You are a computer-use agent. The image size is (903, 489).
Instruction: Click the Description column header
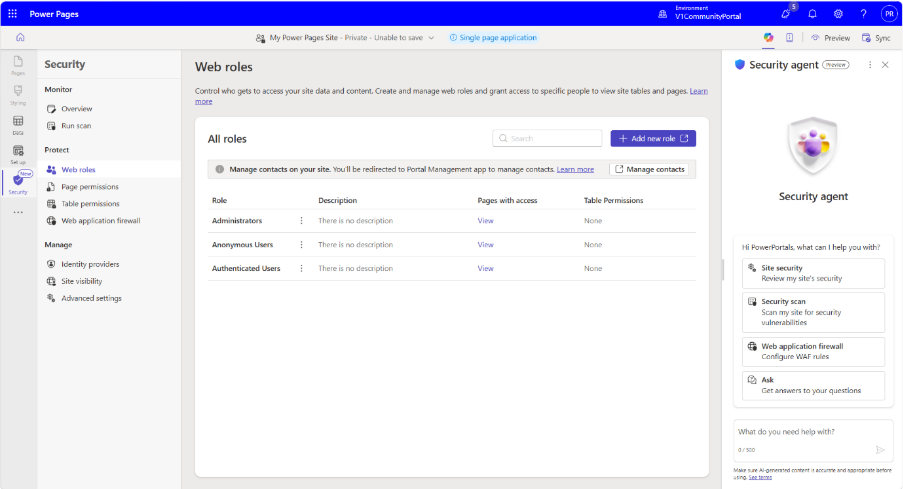click(x=337, y=200)
